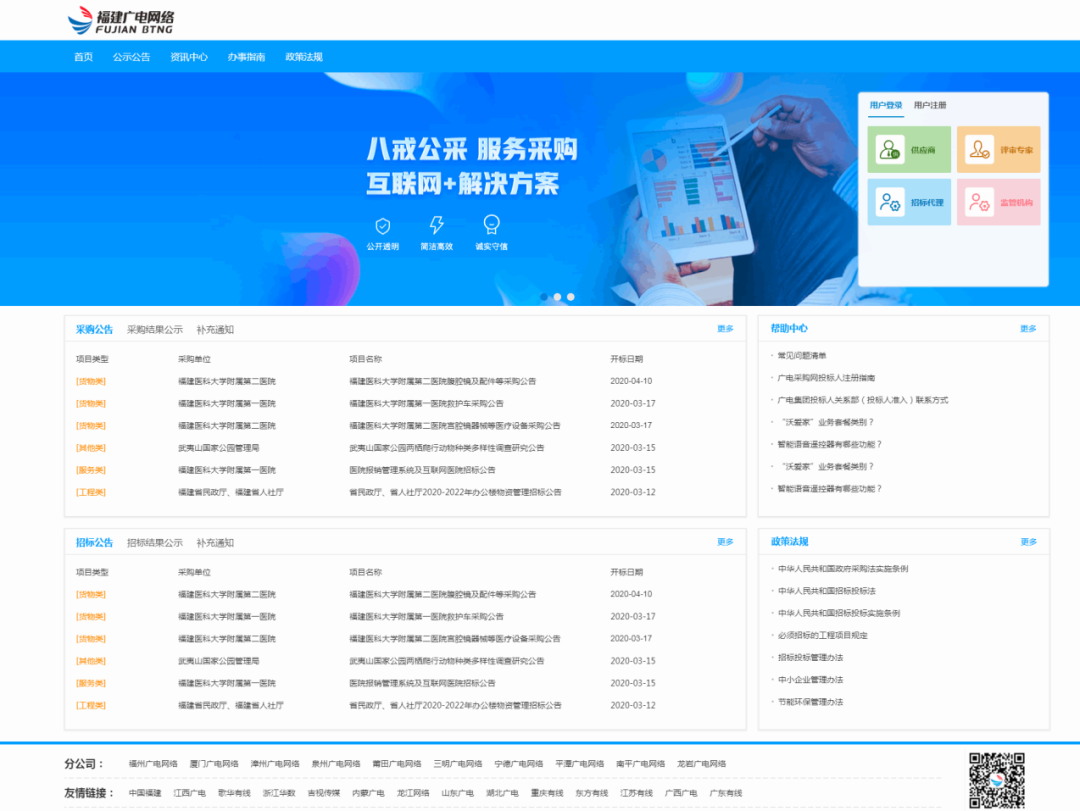Screen dimensions: 1080x811
Task: Click the 公开透明 shield icon on banner
Action: (382, 225)
